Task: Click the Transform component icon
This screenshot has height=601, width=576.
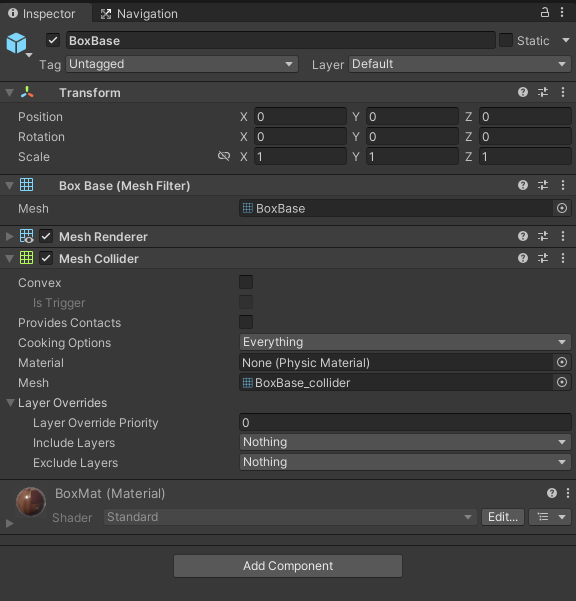Action: (x=27, y=92)
